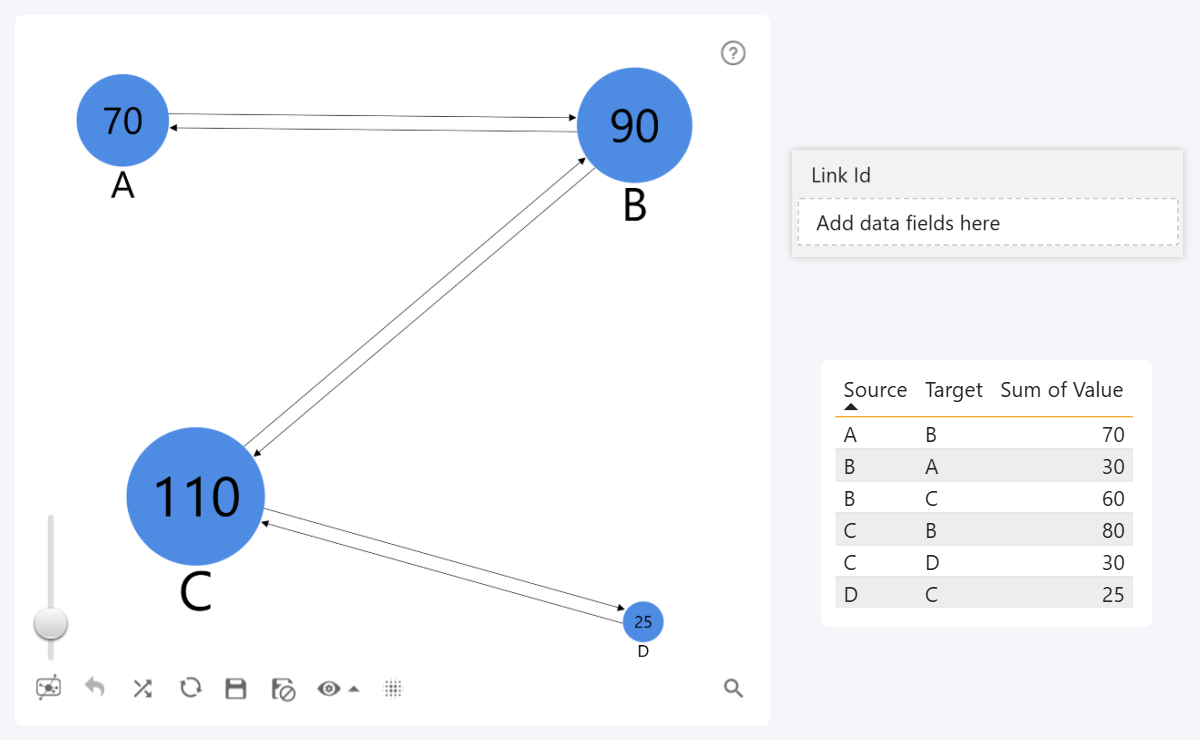The height and width of the screenshot is (740, 1200).
Task: Click the shuffle layout icon
Action: [142, 688]
